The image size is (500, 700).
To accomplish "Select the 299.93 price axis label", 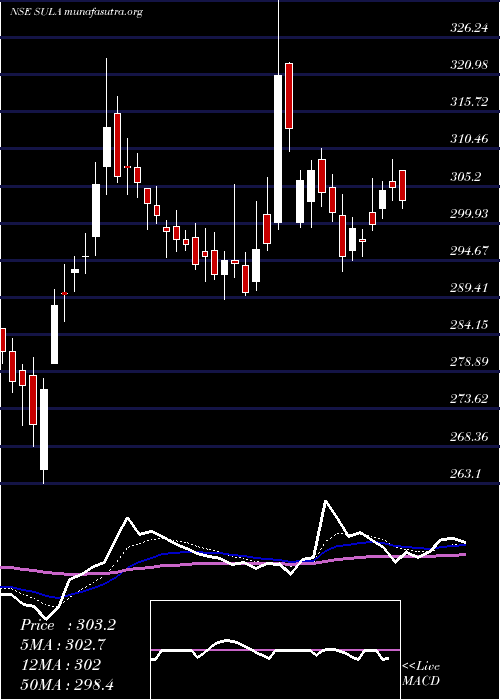I will click(x=469, y=214).
